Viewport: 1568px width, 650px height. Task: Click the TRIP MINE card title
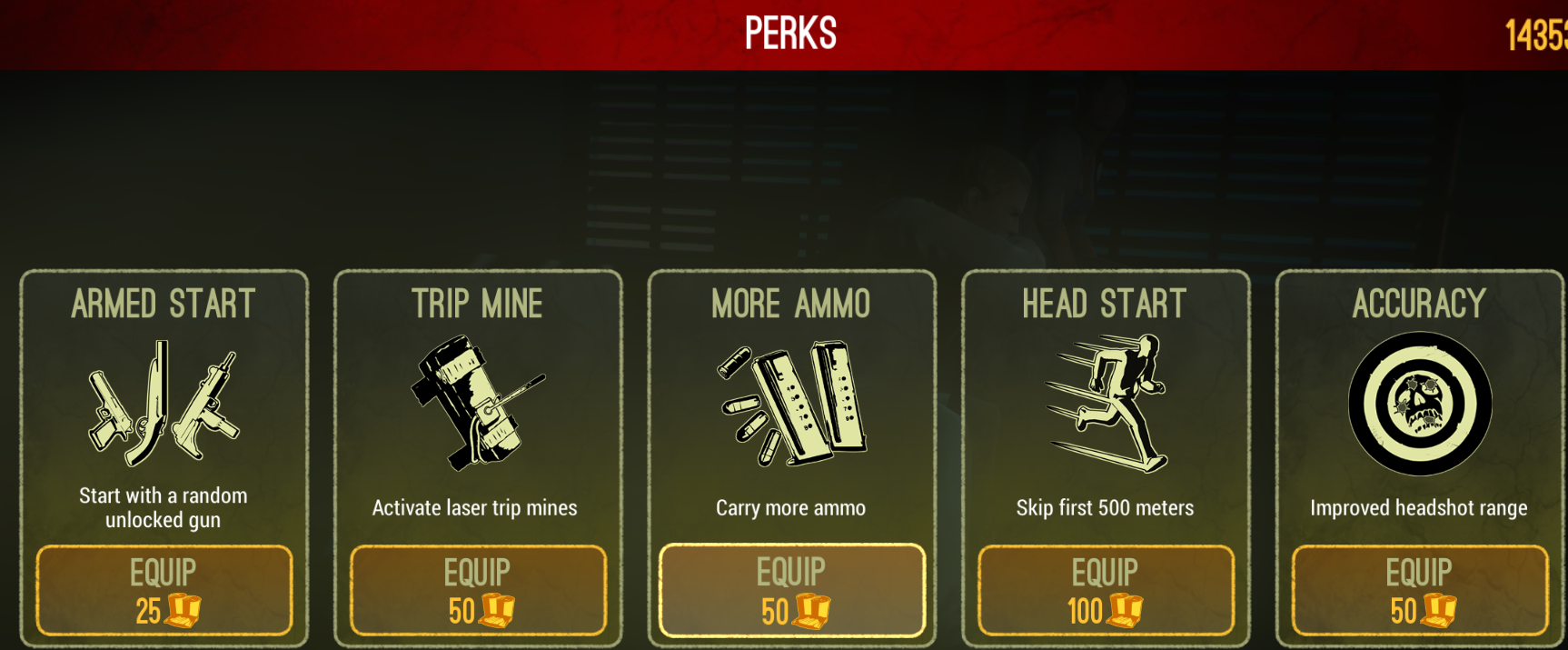477,304
